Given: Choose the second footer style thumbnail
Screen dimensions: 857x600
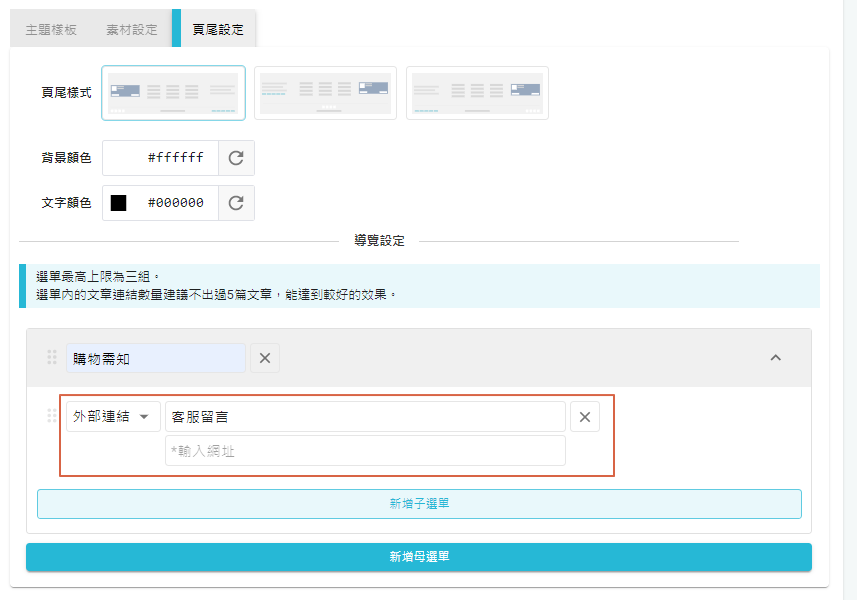Looking at the screenshot, I should tap(325, 93).
